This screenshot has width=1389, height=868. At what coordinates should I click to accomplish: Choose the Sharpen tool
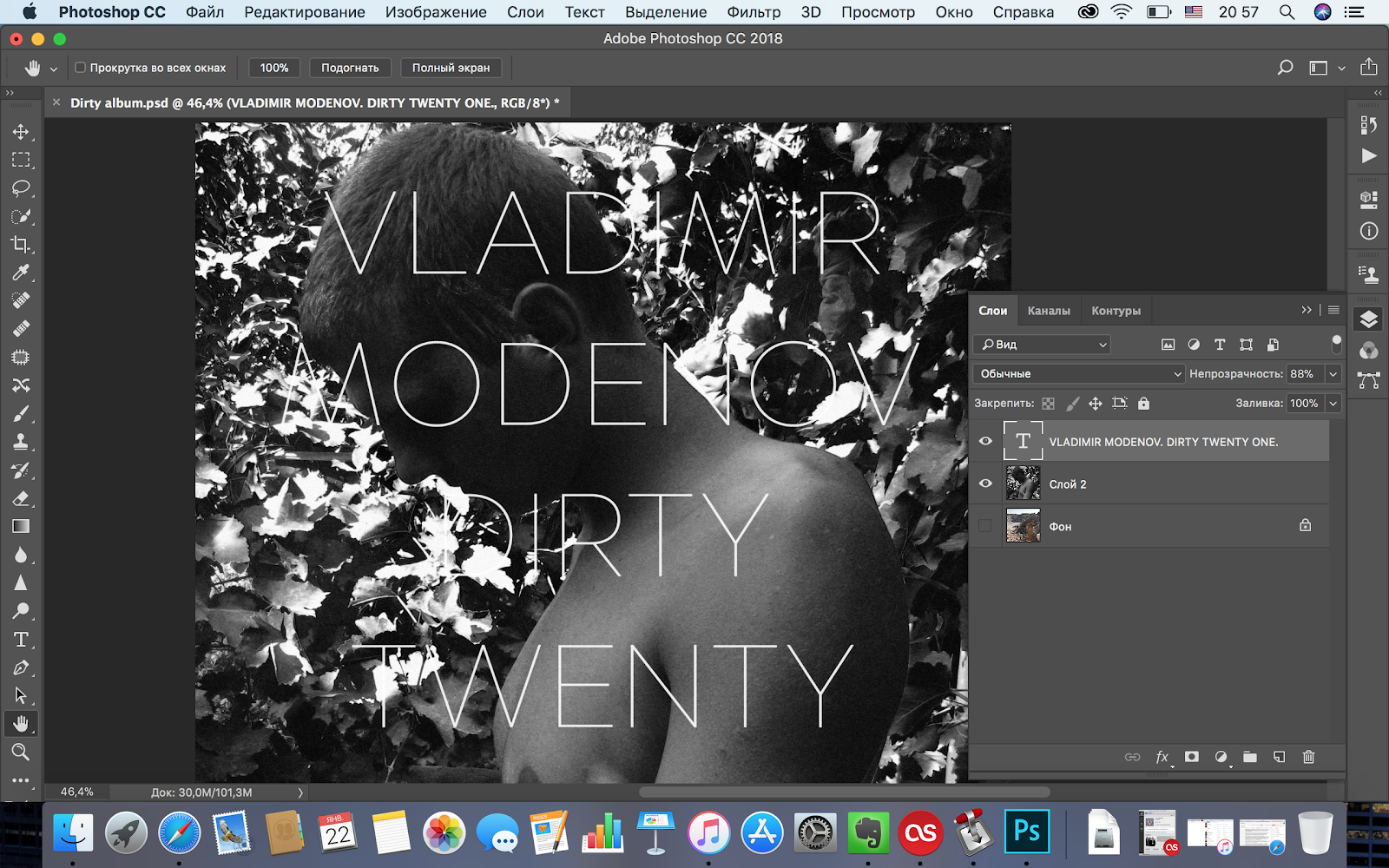21,583
